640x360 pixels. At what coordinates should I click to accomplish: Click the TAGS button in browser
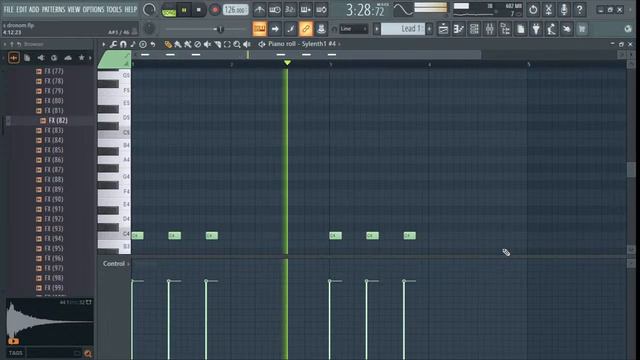pyautogui.click(x=16, y=353)
